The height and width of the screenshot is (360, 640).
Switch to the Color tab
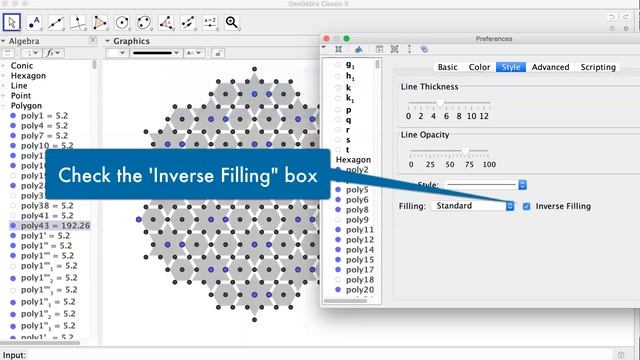479,67
